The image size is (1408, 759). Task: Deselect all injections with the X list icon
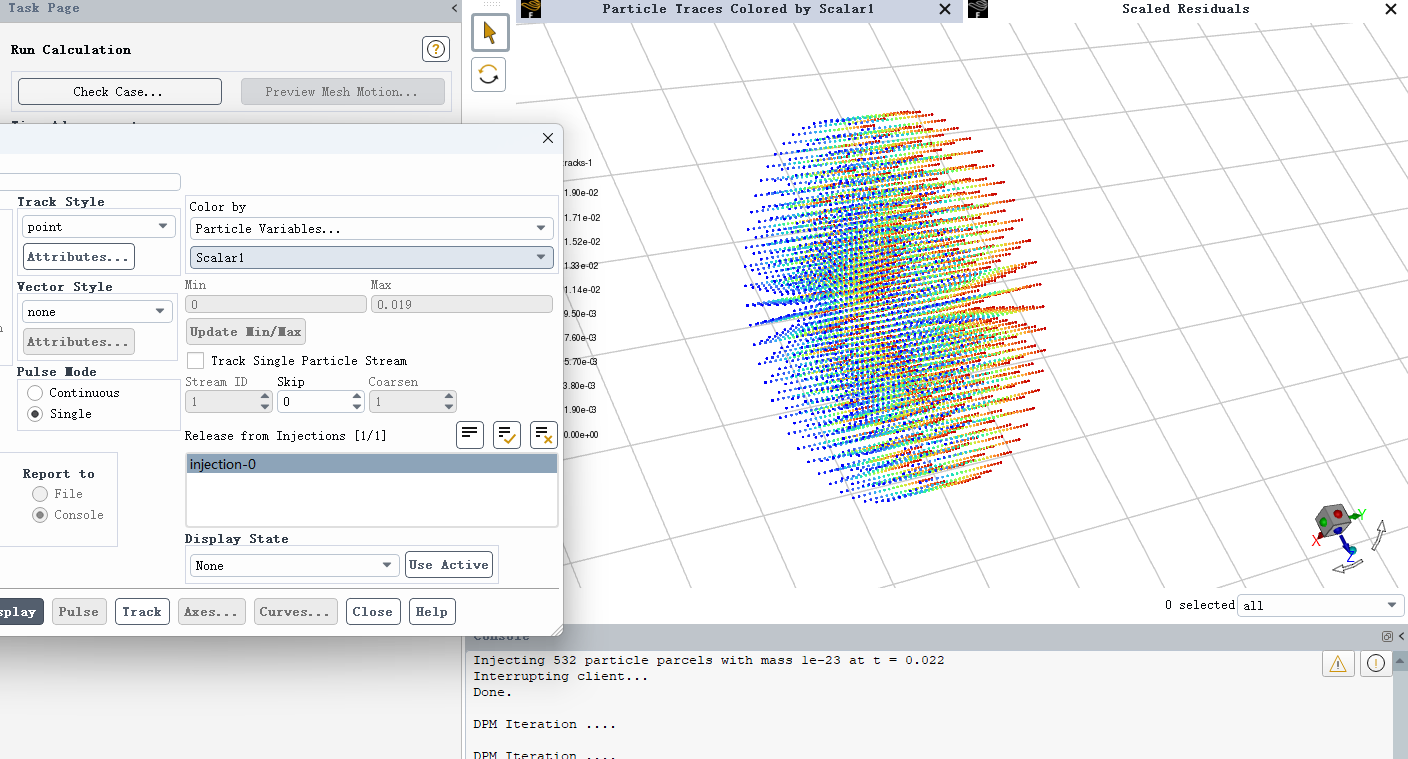[544, 435]
